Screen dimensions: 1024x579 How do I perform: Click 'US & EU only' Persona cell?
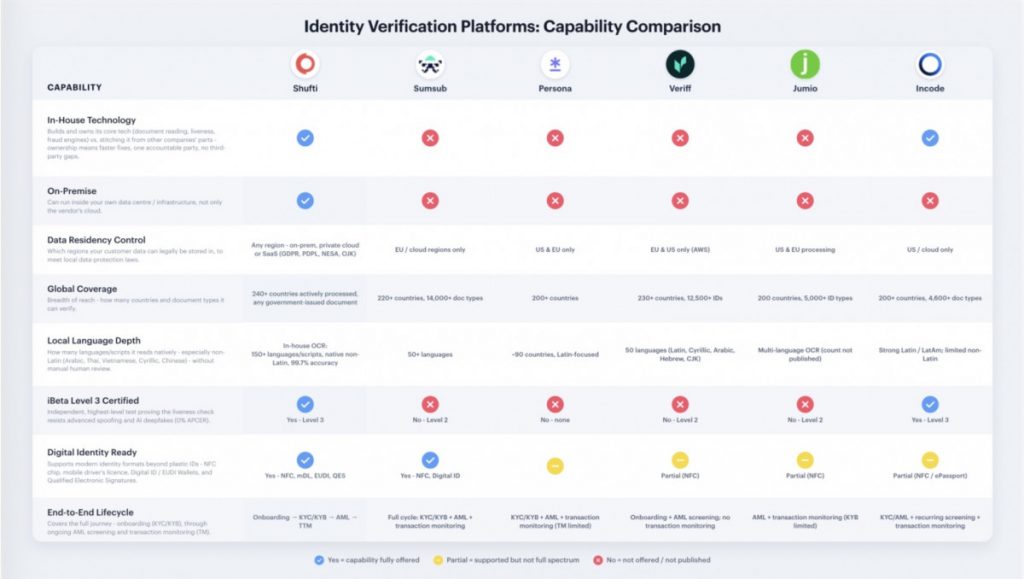pyautogui.click(x=555, y=249)
